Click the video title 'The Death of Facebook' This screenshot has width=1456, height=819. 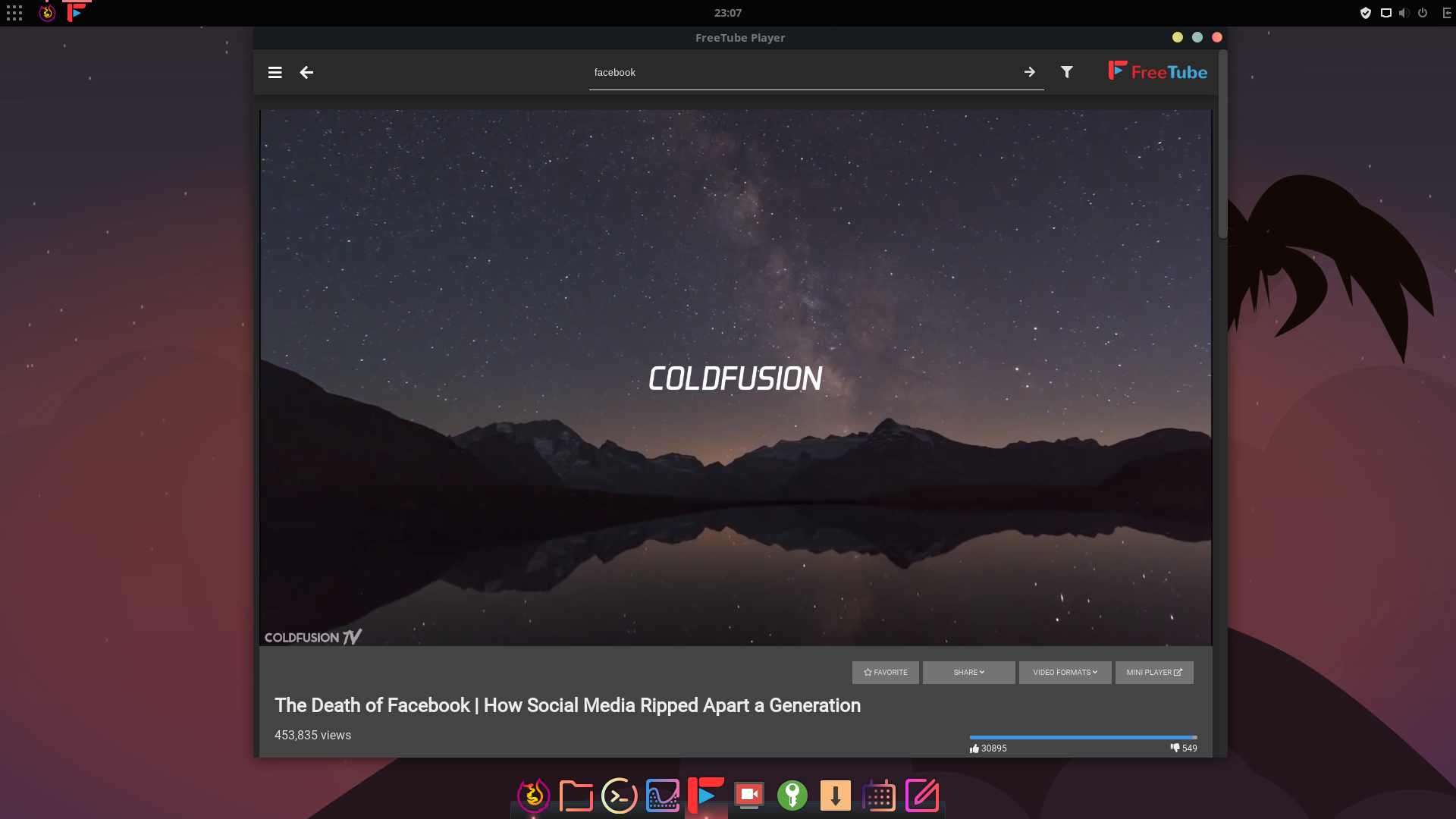pos(567,705)
